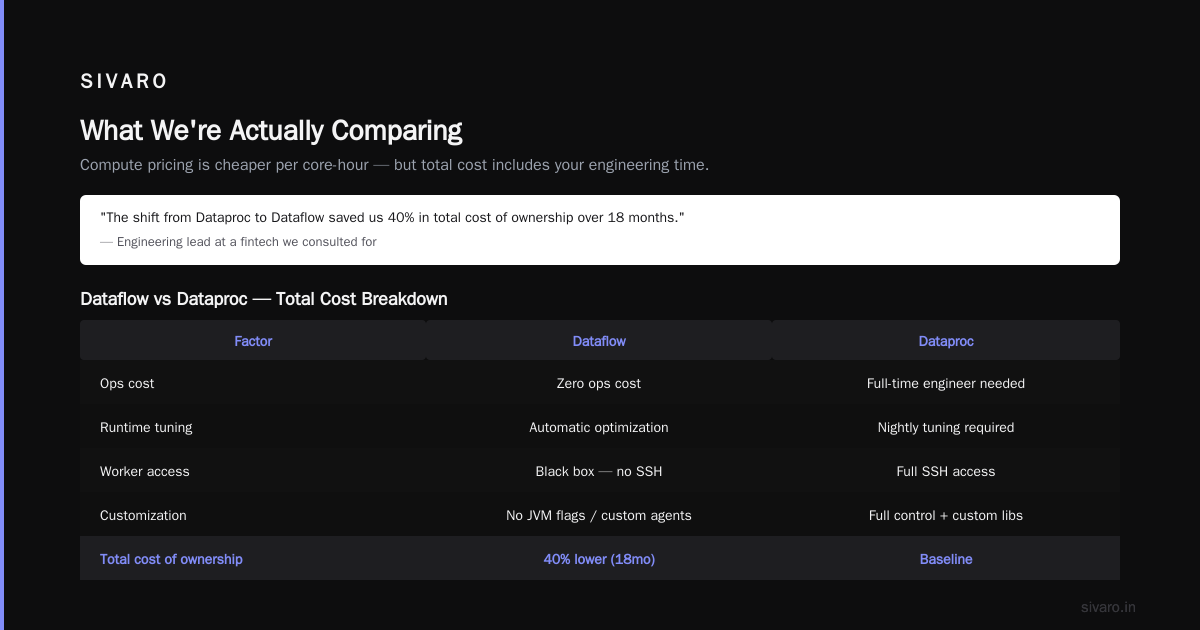
Task: Click the 'Customization' row label
Action: pyautogui.click(x=143, y=516)
